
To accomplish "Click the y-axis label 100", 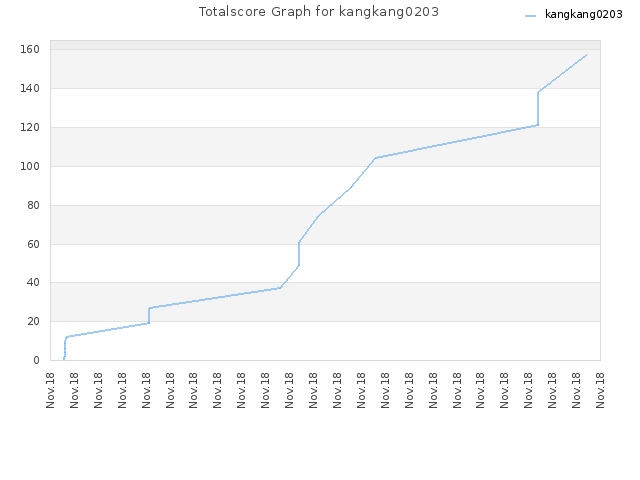I will pos(30,166).
